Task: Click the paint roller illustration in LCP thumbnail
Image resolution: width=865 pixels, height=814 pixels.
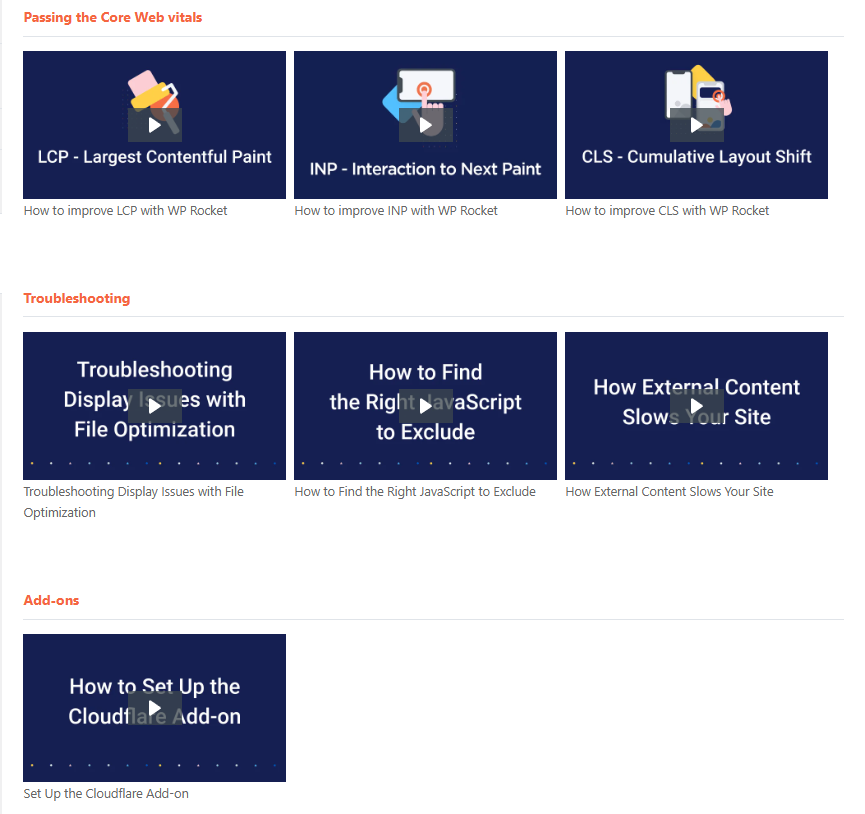Action: [150, 88]
